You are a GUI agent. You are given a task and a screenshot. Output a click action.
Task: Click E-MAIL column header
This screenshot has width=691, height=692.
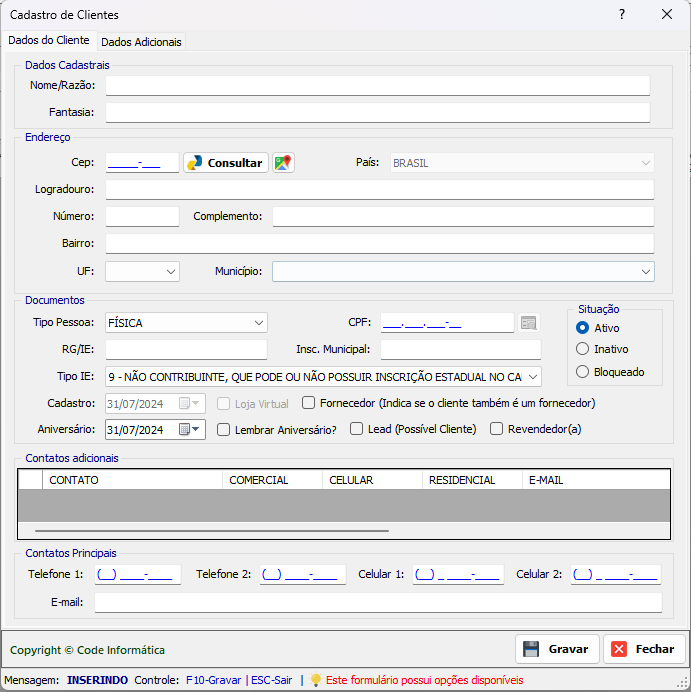[x=596, y=480]
